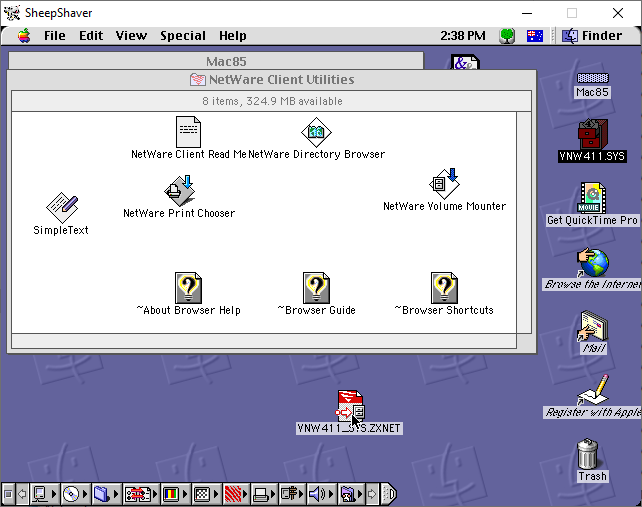Open the Australian flag keyboard menu
This screenshot has height=507, width=642.
[535, 36]
